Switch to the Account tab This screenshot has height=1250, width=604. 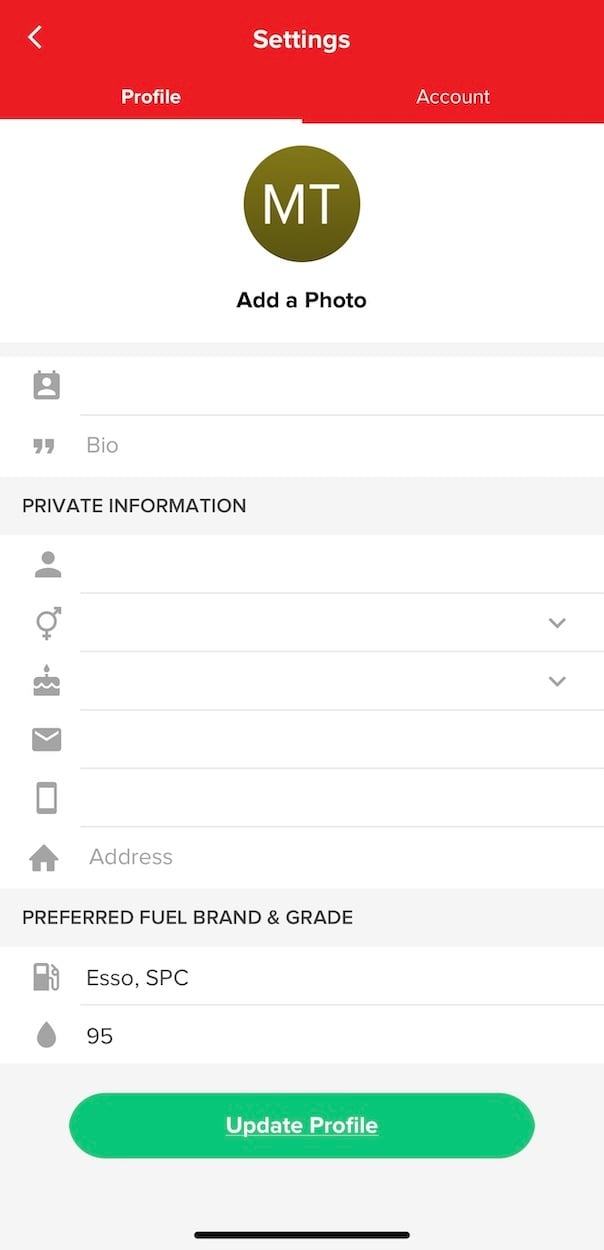[x=453, y=97]
